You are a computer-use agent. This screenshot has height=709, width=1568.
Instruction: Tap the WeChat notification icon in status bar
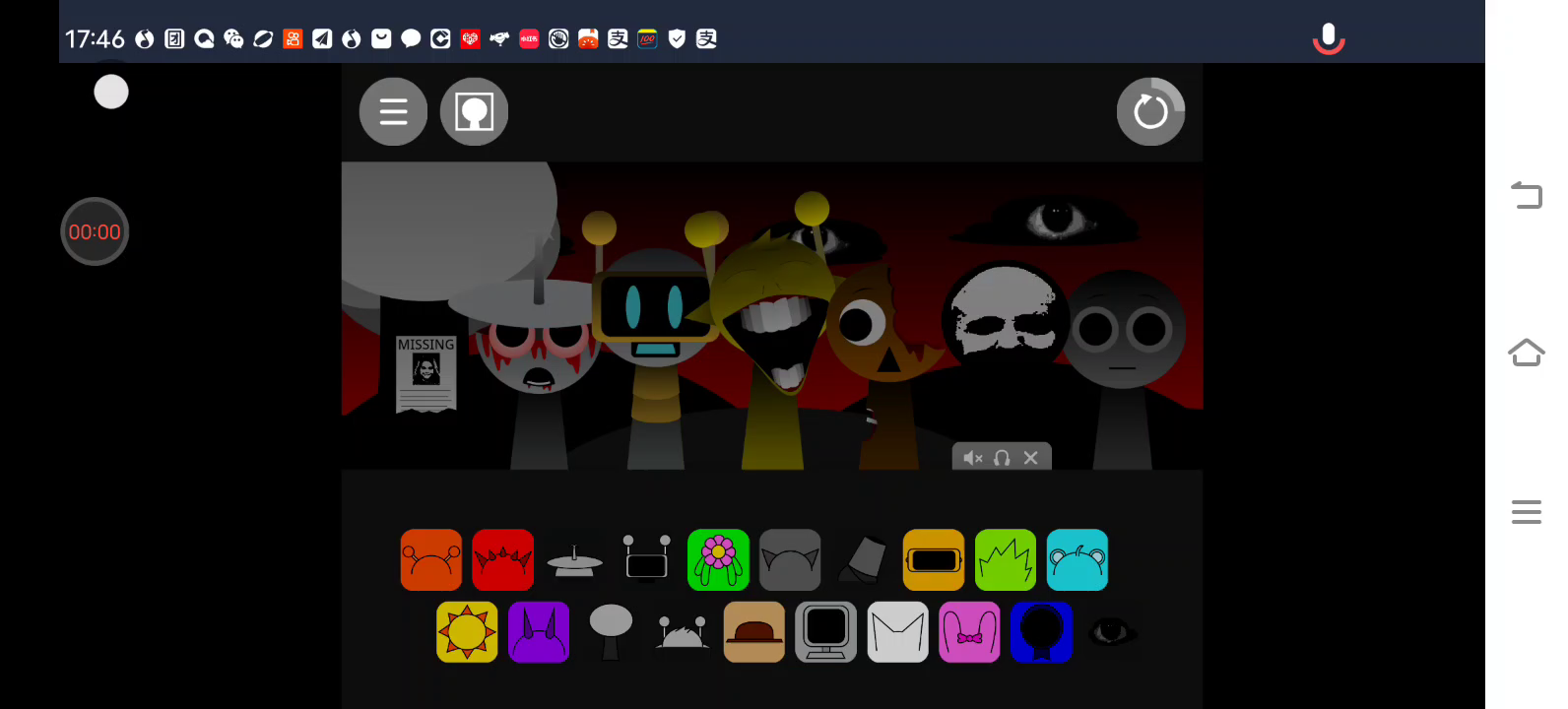coord(233,38)
